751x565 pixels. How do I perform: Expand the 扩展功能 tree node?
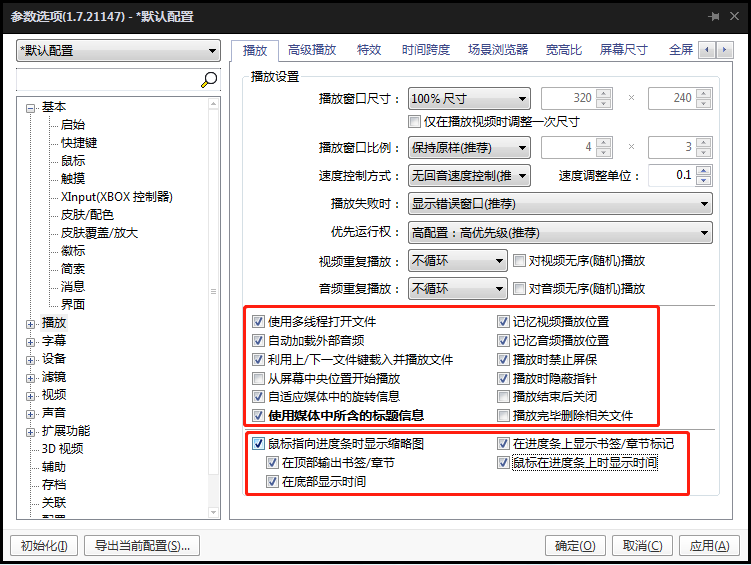[x=31, y=431]
